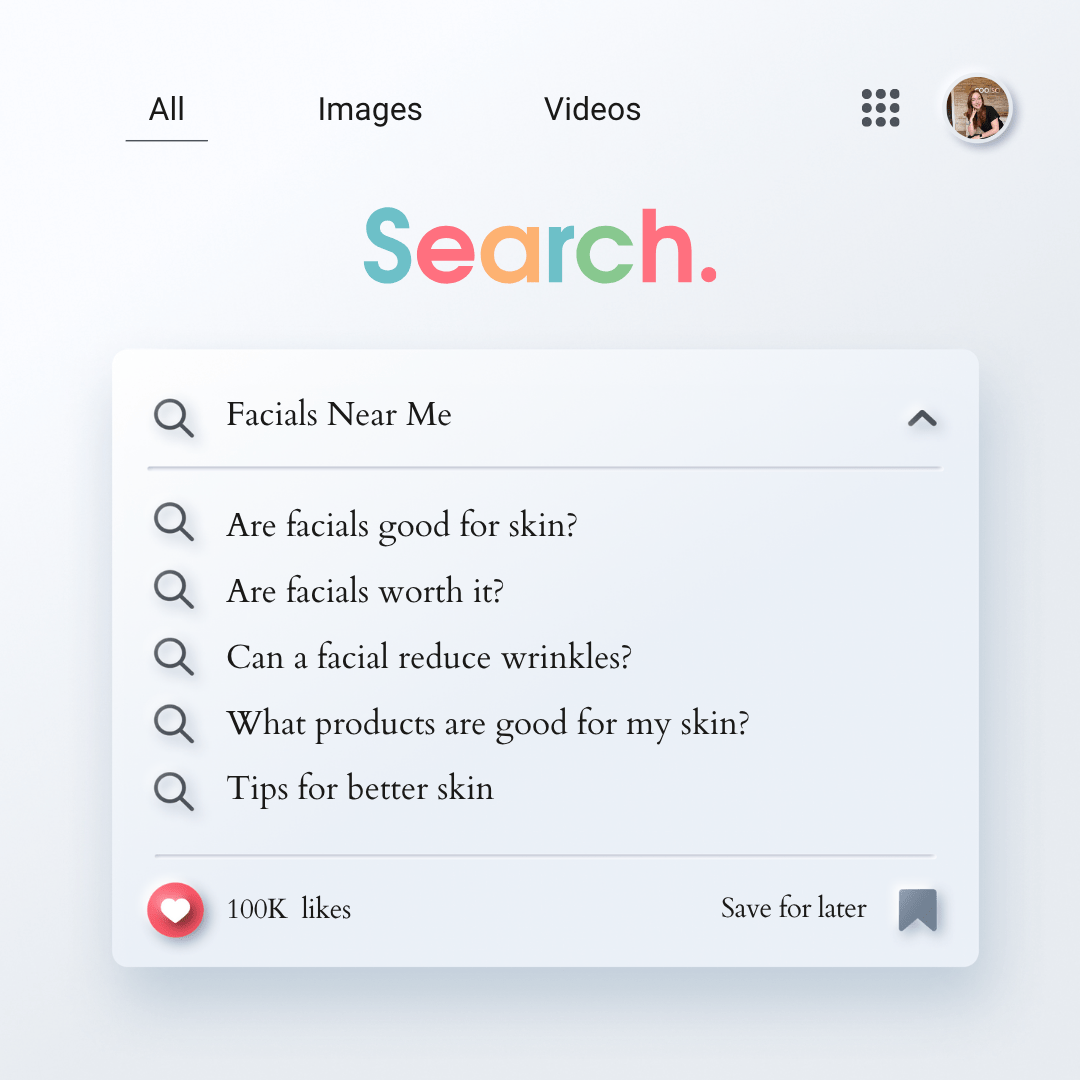Click search icon next to Tips for better skin

174,790
